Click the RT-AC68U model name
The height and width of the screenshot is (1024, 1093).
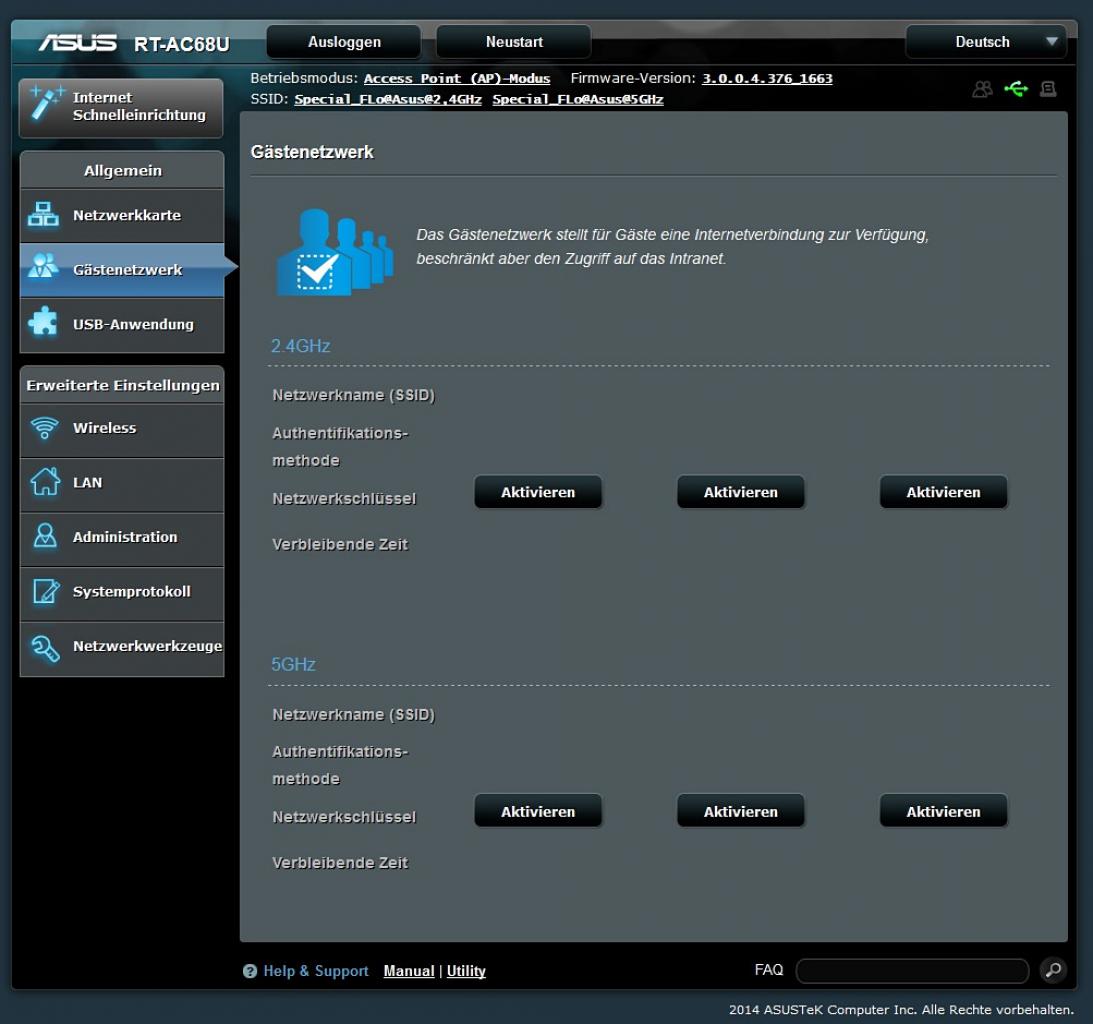(181, 44)
